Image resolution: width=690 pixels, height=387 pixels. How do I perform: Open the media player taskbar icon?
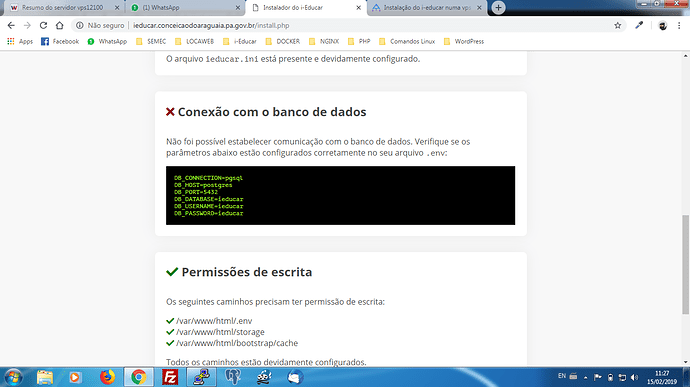(75, 377)
